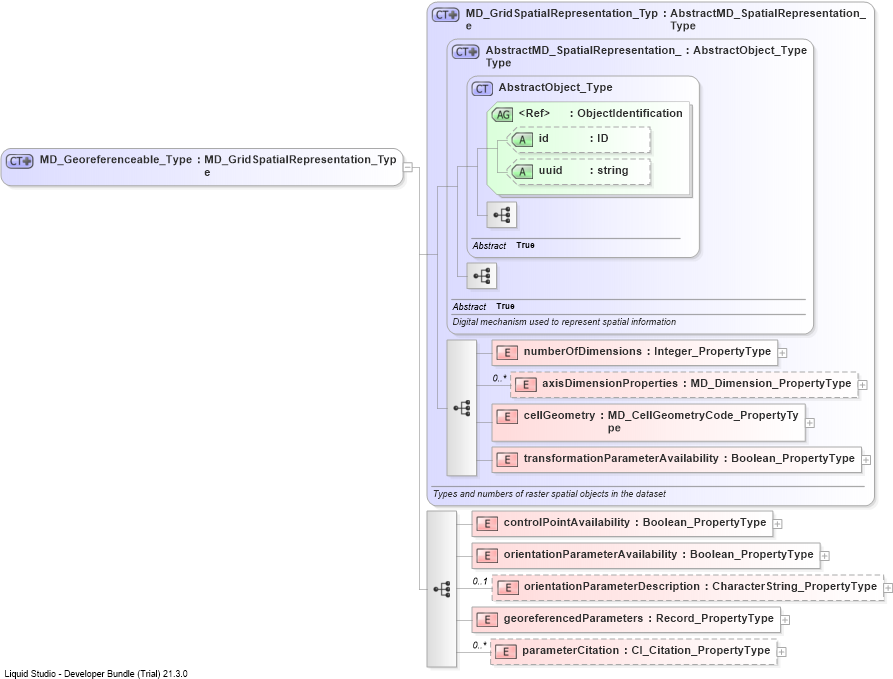
Task: Select controlPointAvailability : Boolean_PropertyType text
Action: point(635,522)
